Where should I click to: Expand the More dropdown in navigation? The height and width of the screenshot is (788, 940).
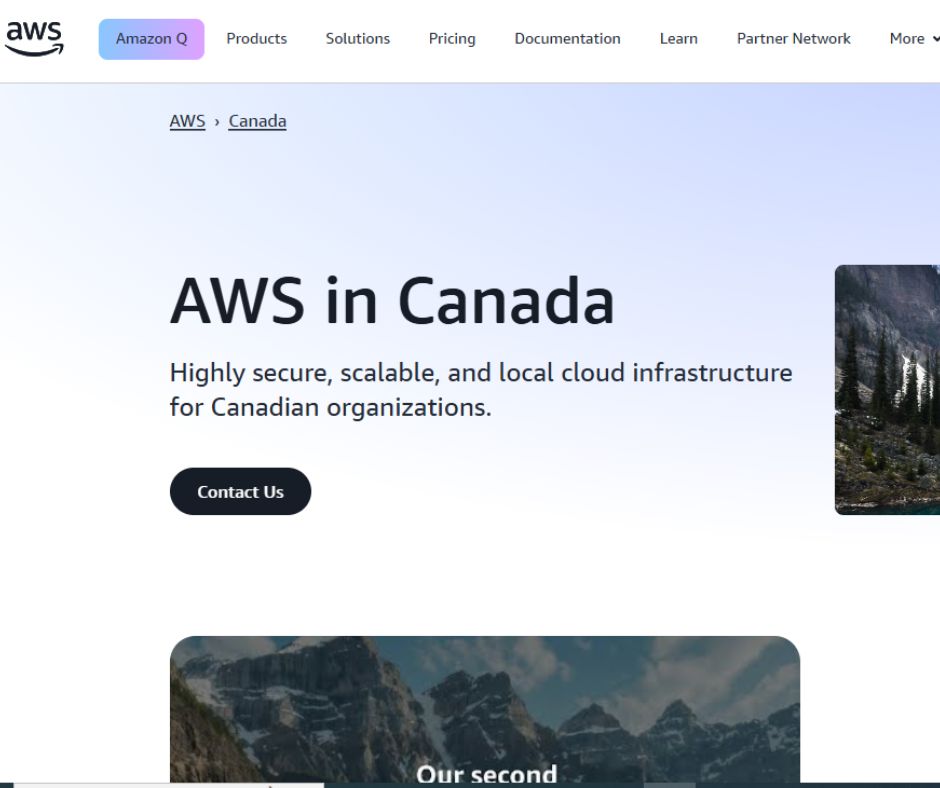click(x=914, y=39)
